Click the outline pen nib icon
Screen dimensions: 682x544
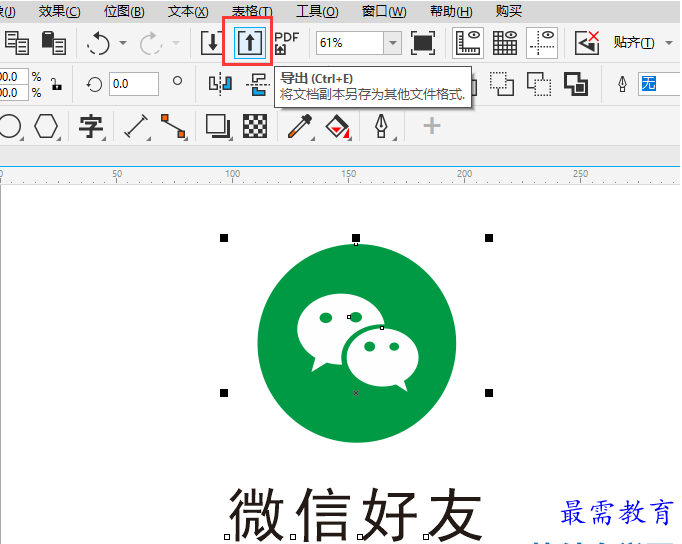622,84
